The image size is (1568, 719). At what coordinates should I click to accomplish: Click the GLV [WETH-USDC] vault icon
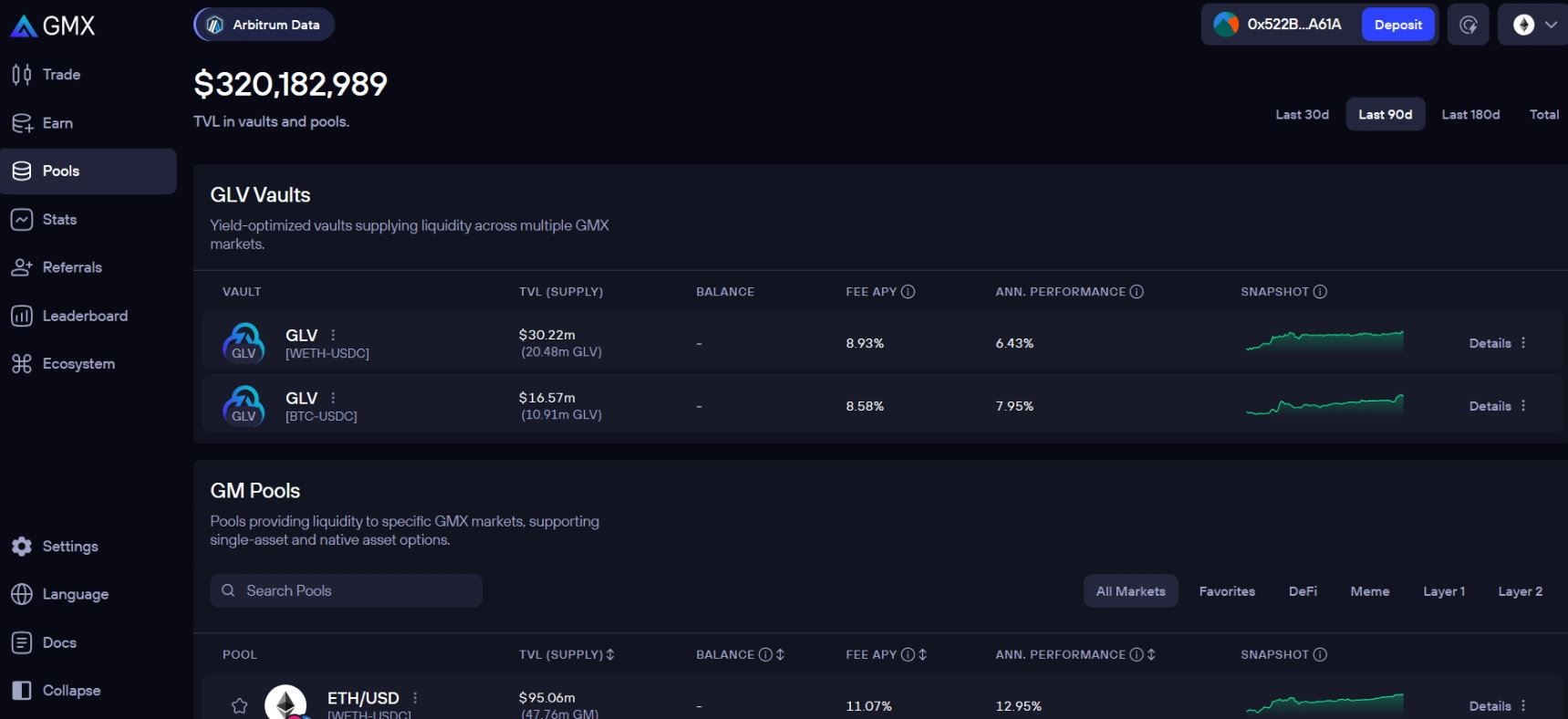[x=244, y=343]
